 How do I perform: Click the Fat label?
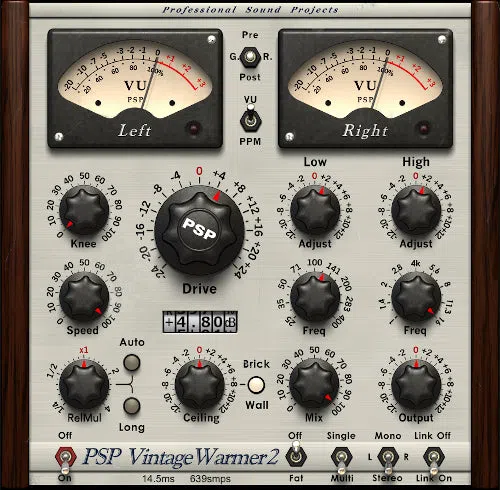[x=296, y=478]
